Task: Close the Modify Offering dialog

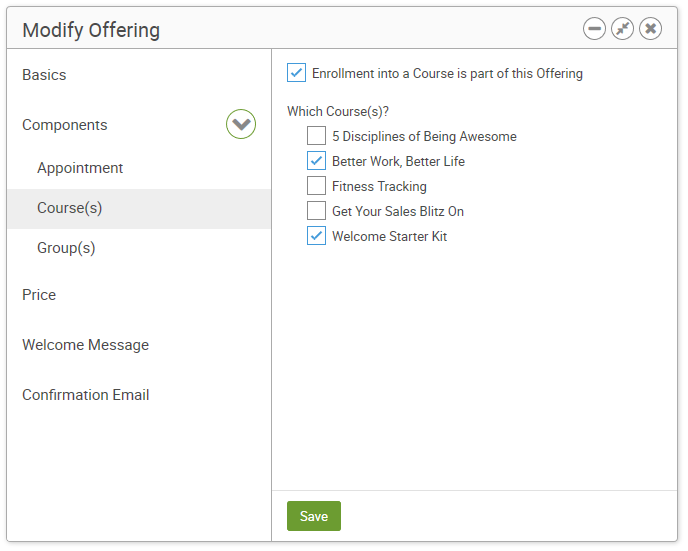Action: click(x=650, y=29)
